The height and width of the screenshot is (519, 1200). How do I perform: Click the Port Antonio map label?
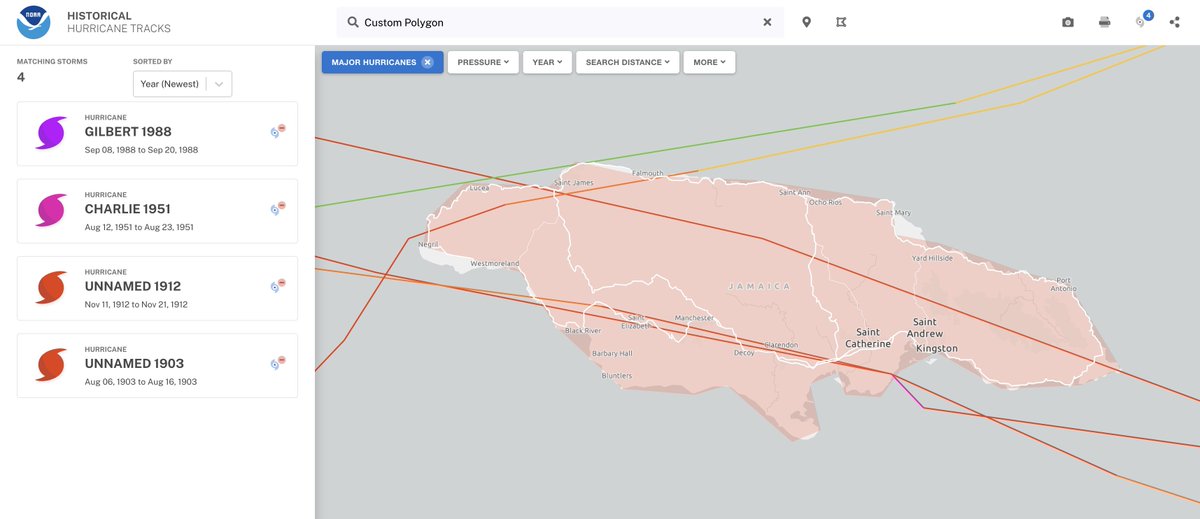(1064, 284)
